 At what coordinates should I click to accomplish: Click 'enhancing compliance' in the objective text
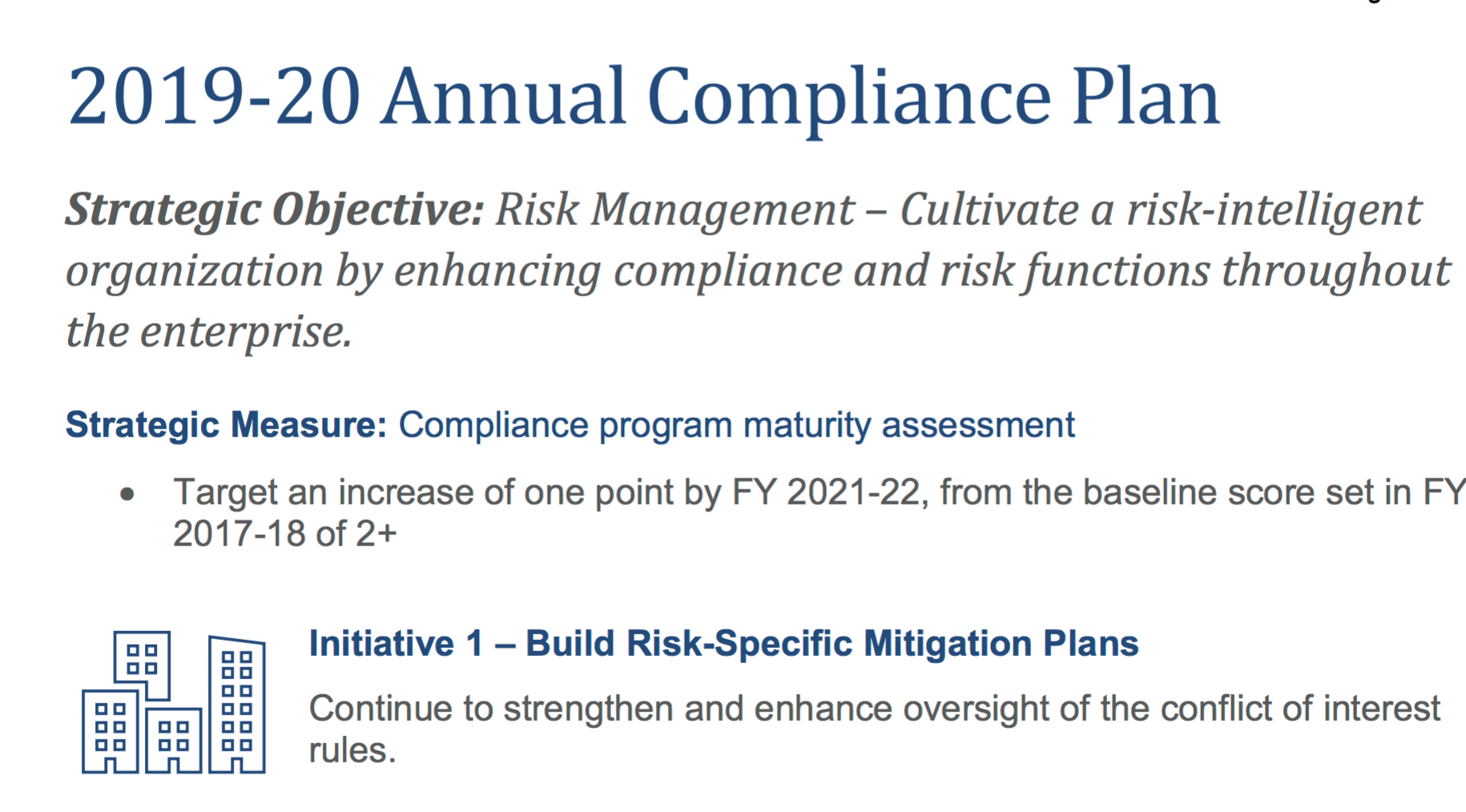coord(618,271)
